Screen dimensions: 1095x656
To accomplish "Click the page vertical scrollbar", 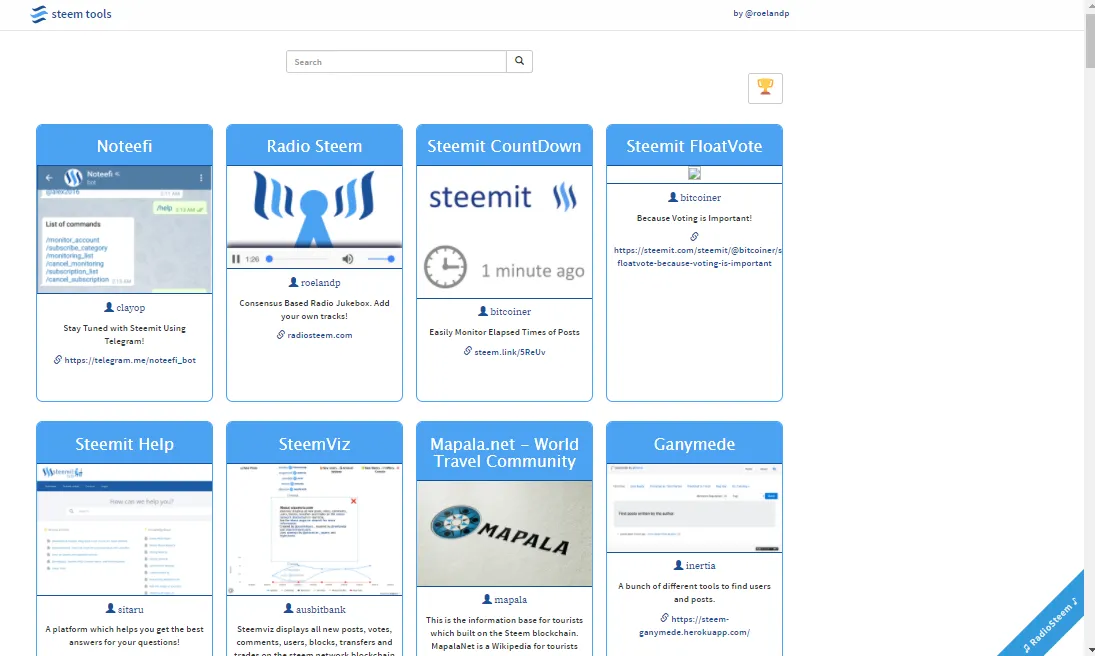I will [x=1089, y=42].
